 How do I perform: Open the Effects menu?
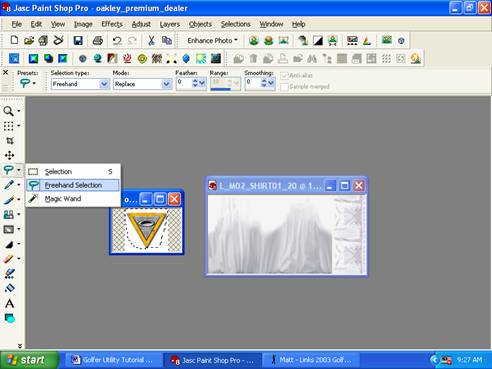coord(112,24)
